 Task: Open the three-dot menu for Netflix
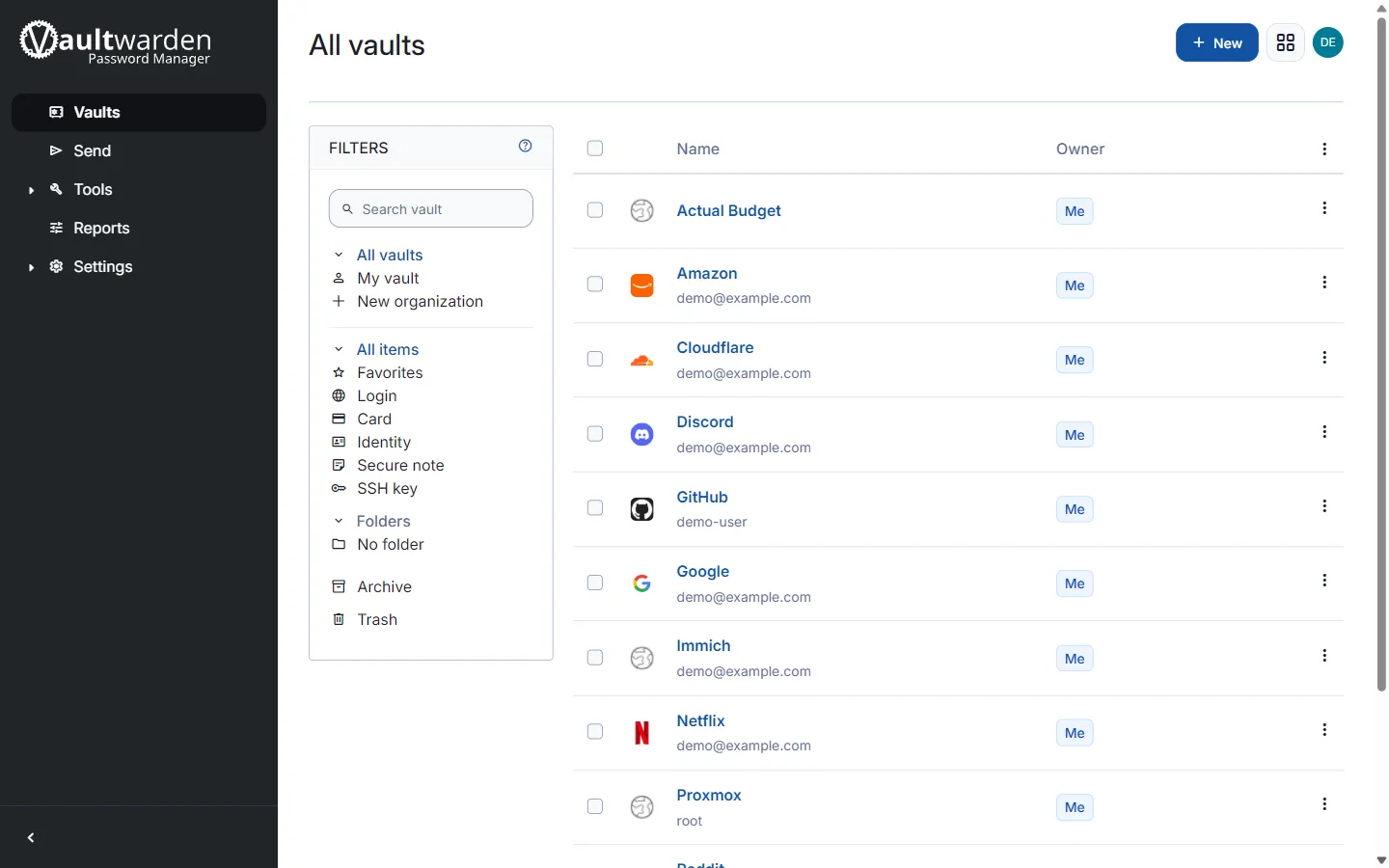click(1324, 730)
